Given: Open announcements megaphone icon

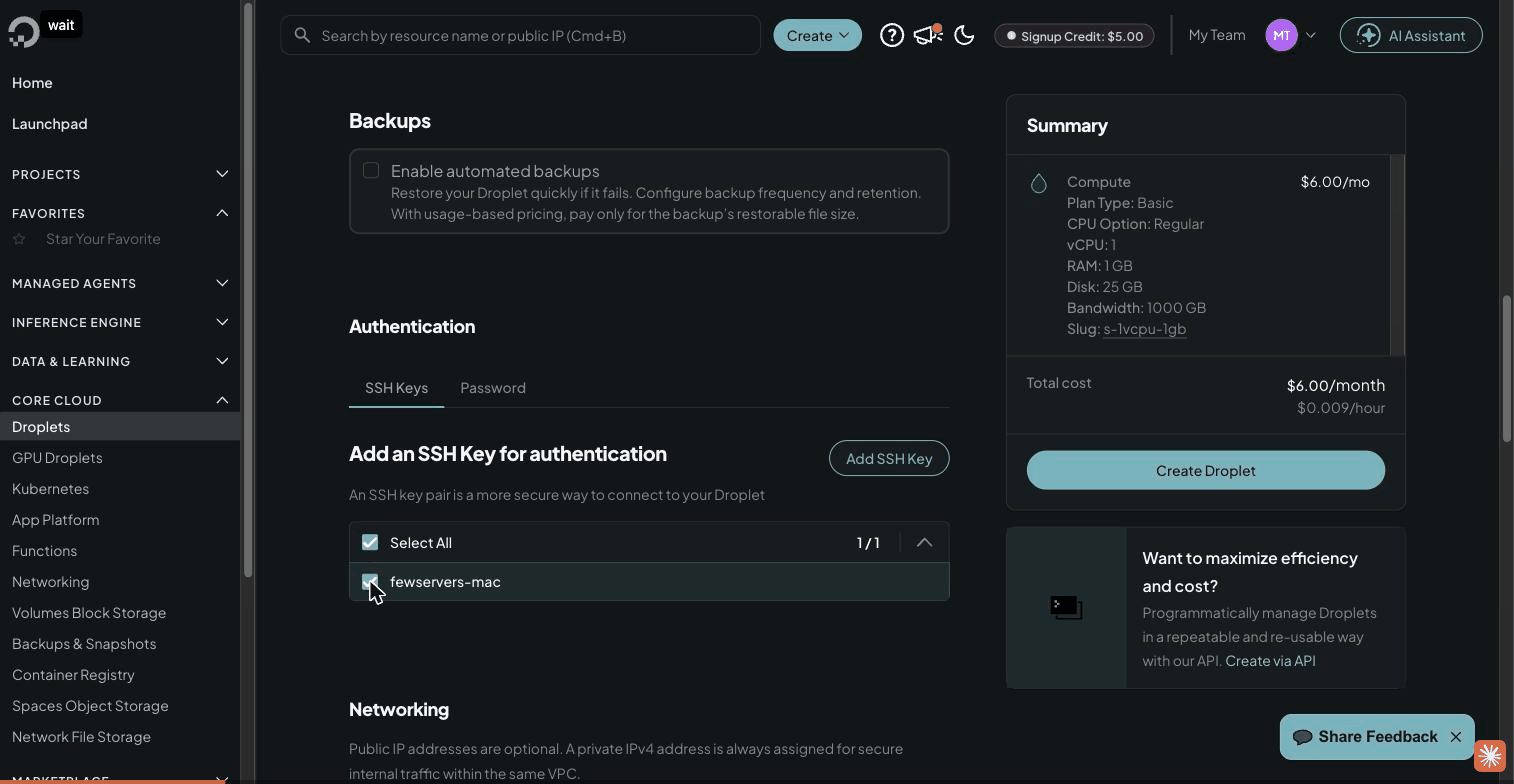Looking at the screenshot, I should coord(928,35).
